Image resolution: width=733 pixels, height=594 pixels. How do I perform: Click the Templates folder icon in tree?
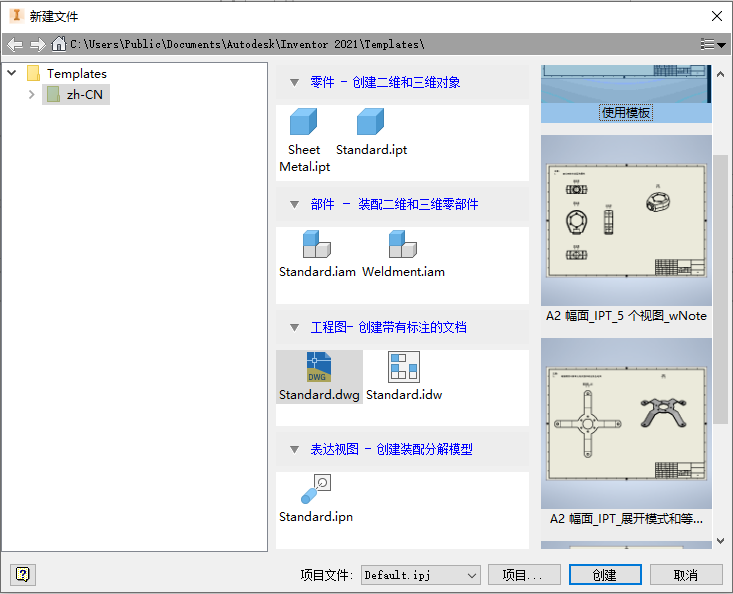tap(33, 73)
